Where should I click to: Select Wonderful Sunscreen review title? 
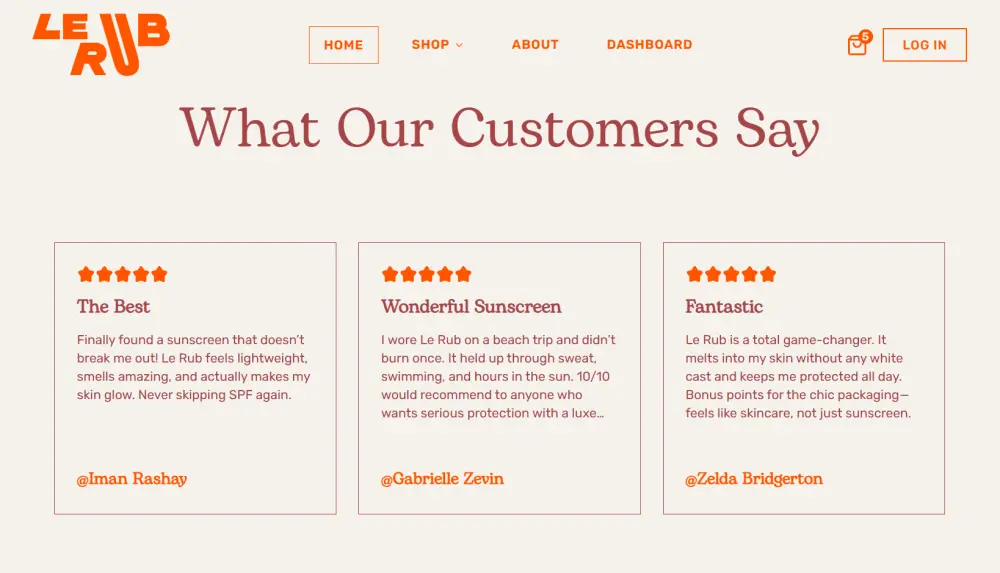click(471, 306)
